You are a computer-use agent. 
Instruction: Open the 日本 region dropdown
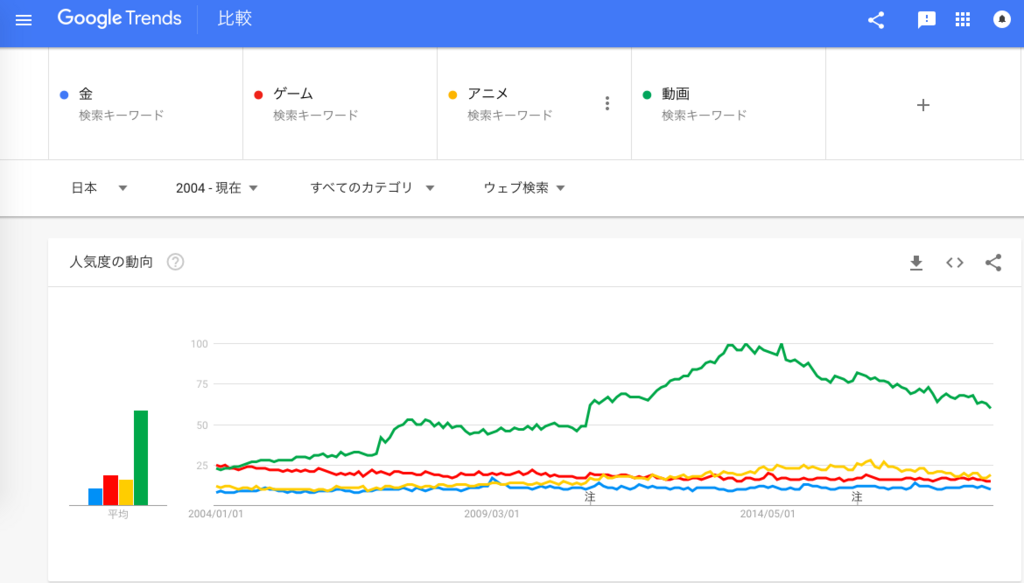pyautogui.click(x=98, y=187)
